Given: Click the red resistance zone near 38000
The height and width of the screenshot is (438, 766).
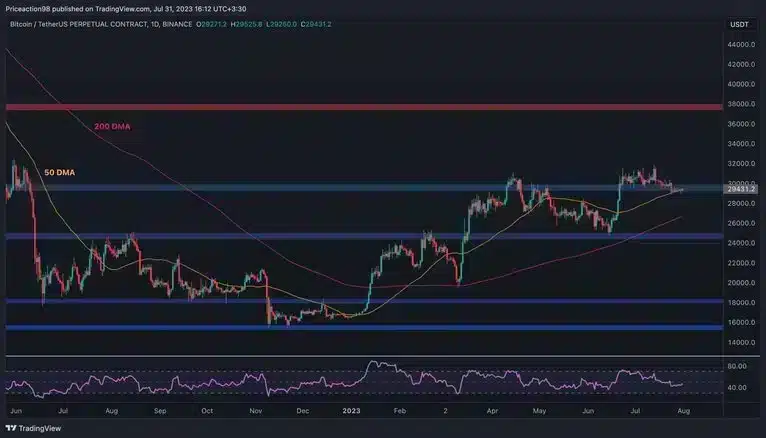Looking at the screenshot, I should click(x=360, y=106).
